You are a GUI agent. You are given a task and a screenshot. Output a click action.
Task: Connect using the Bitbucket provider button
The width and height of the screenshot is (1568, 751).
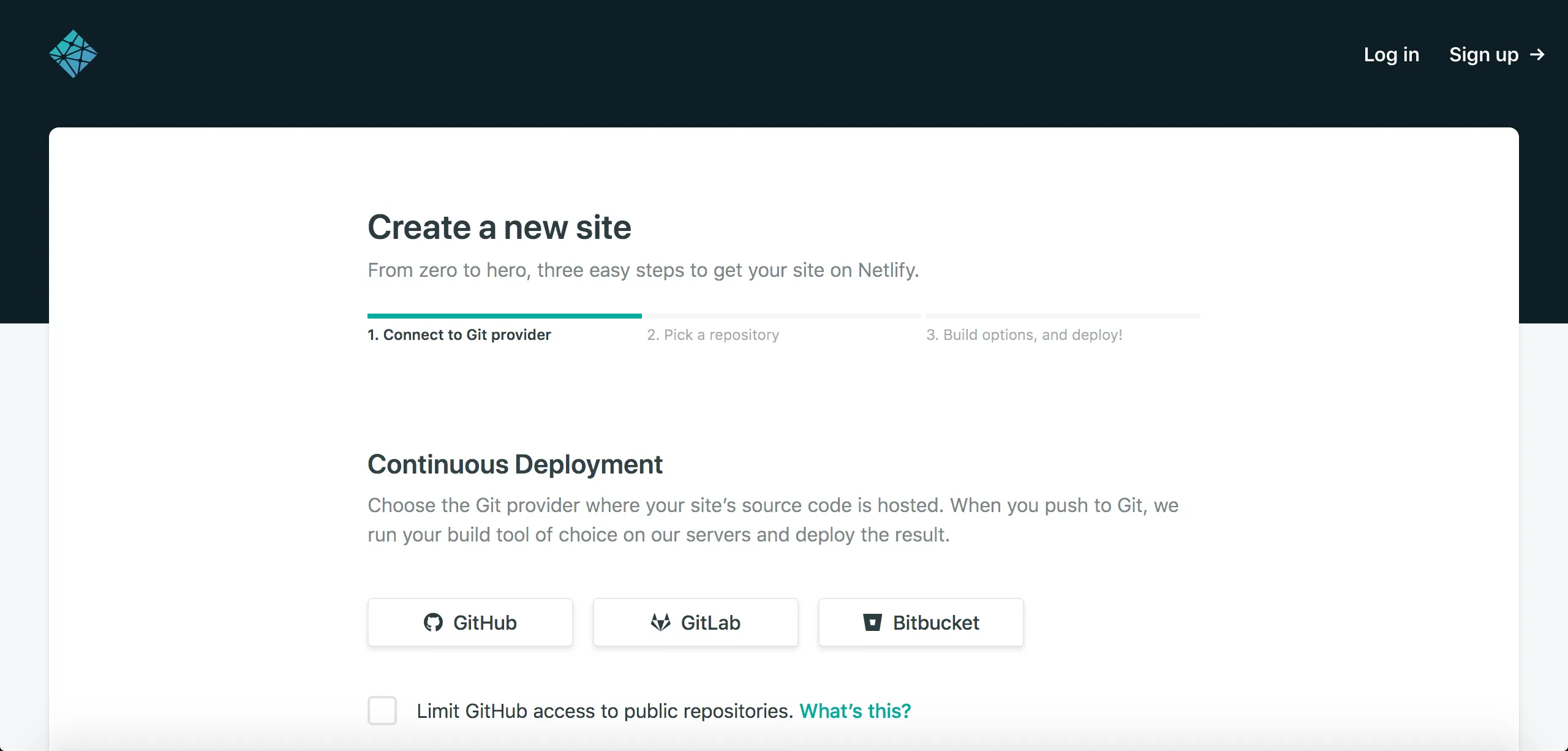(921, 622)
